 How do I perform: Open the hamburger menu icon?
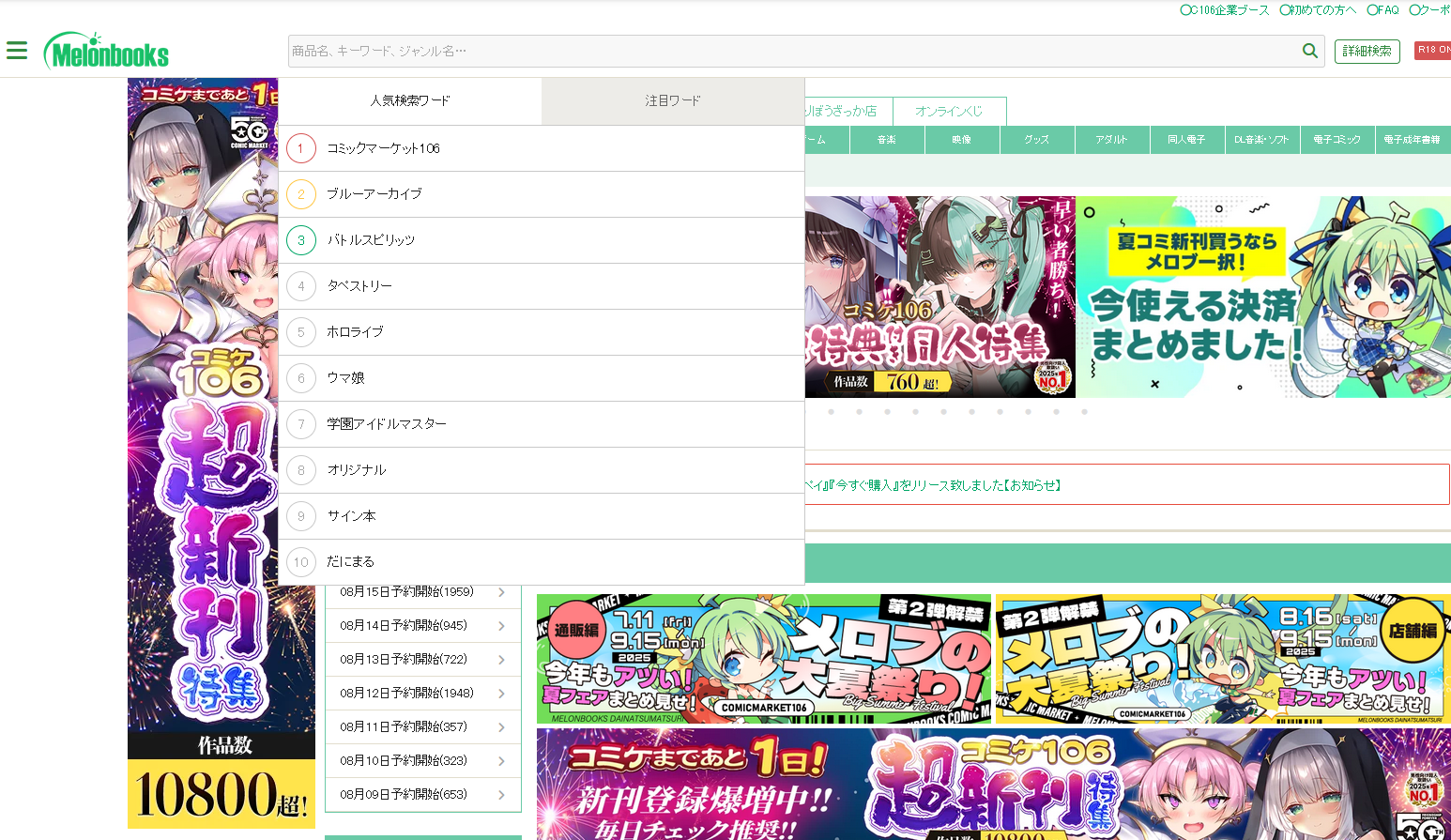pyautogui.click(x=17, y=51)
